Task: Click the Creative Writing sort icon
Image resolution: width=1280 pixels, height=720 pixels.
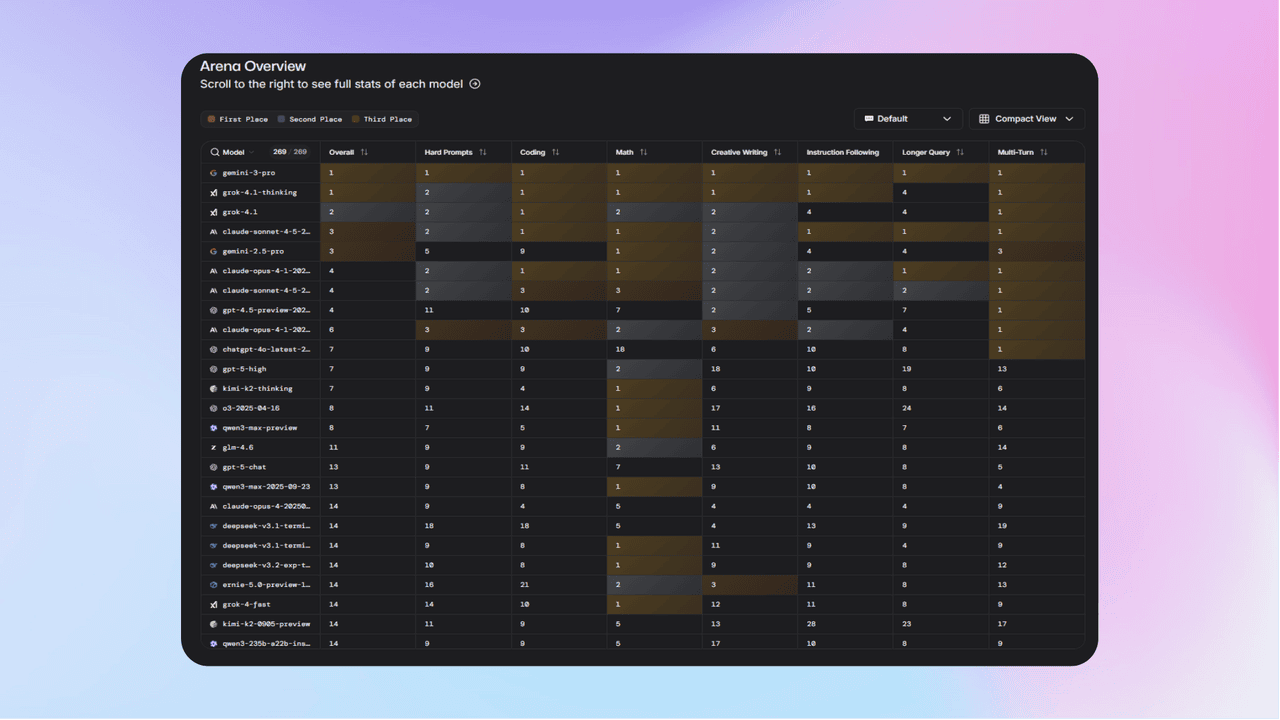Action: pyautogui.click(x=777, y=152)
